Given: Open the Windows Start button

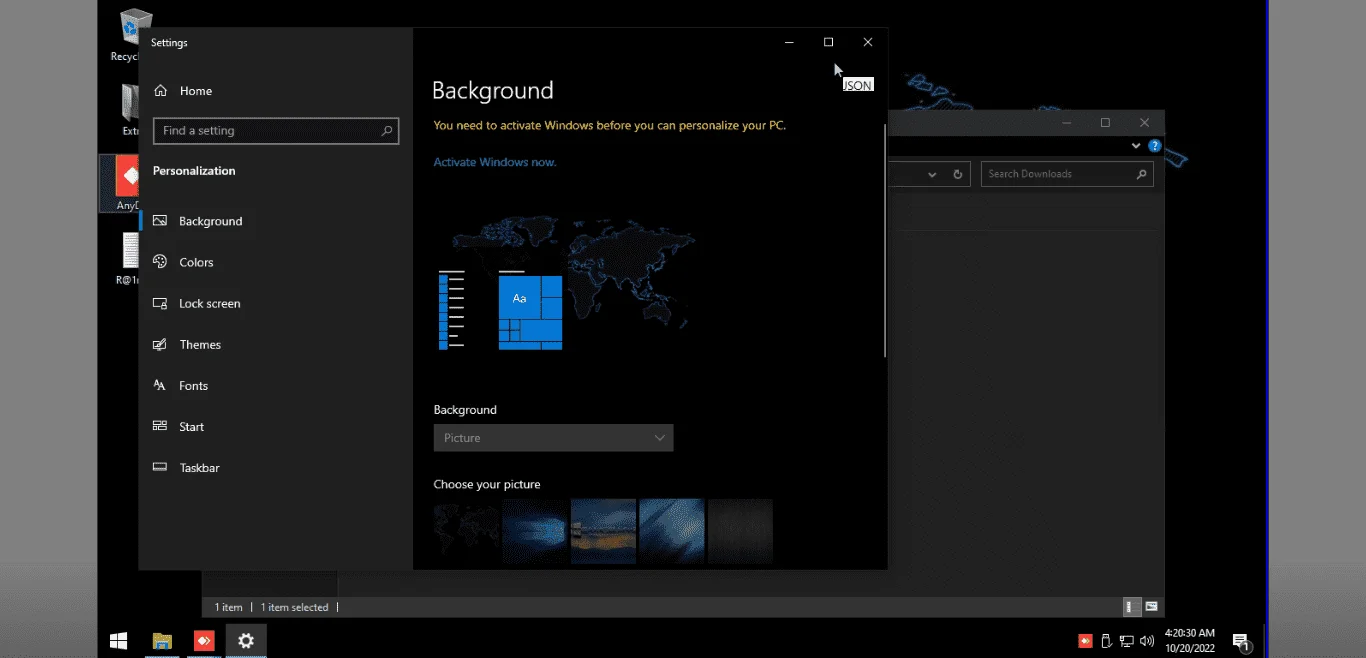Looking at the screenshot, I should coord(118,641).
